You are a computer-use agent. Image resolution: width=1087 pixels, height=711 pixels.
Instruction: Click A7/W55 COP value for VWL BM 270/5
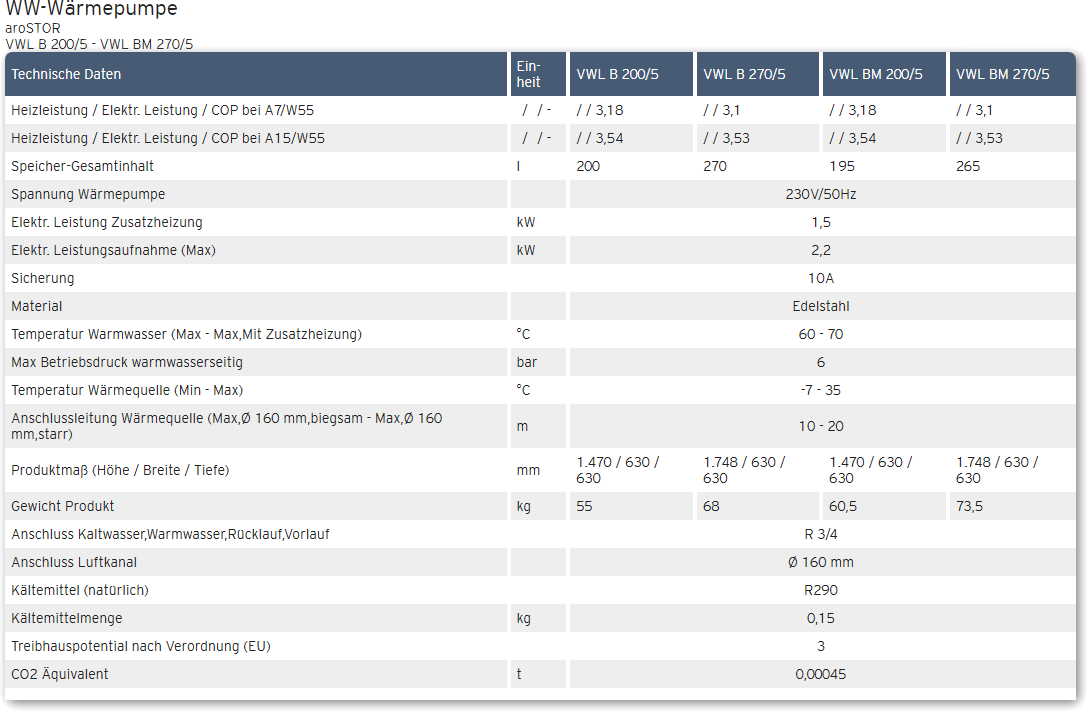[975, 110]
